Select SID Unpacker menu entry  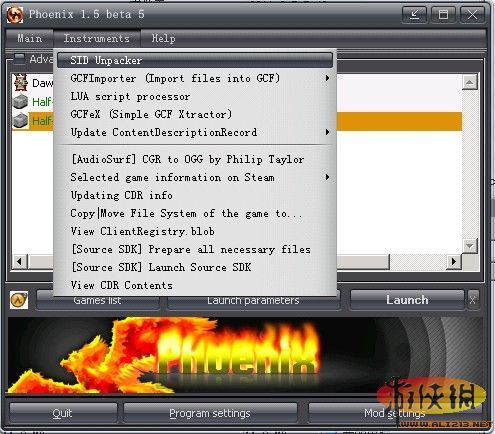pyautogui.click(x=195, y=60)
